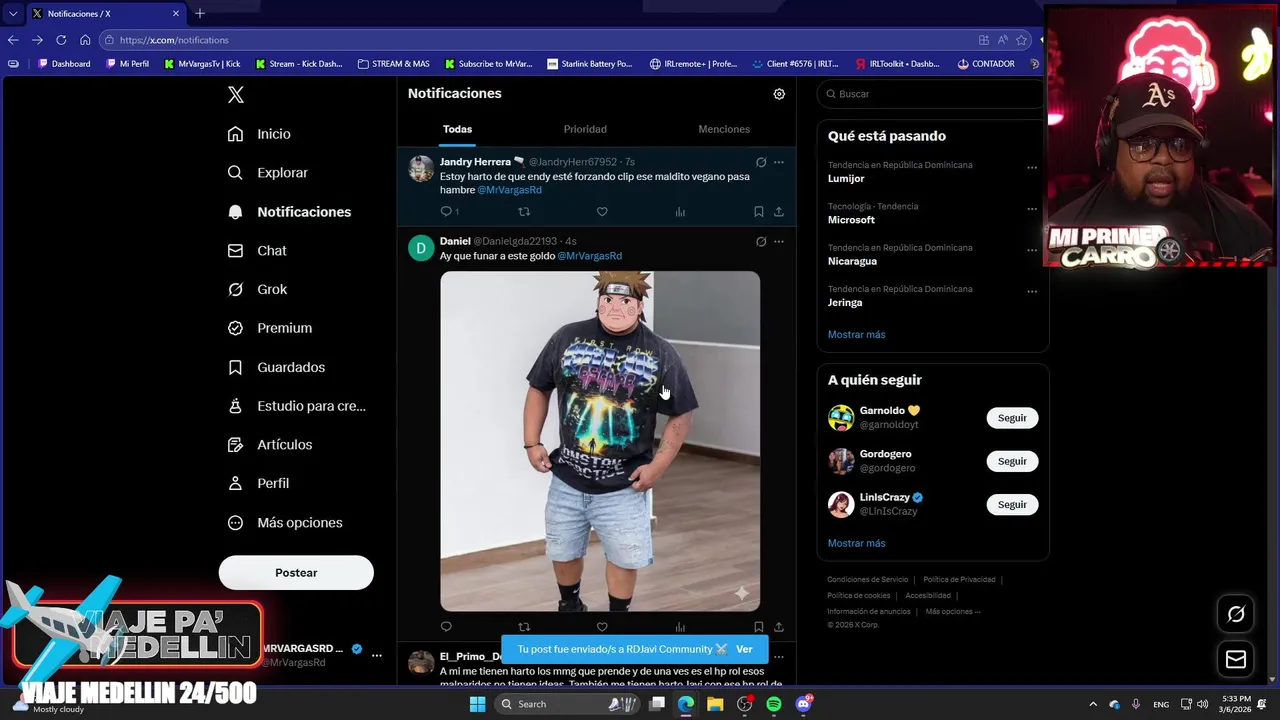
Task: Expand Más opciones in sidebar
Action: pyautogui.click(x=285, y=523)
